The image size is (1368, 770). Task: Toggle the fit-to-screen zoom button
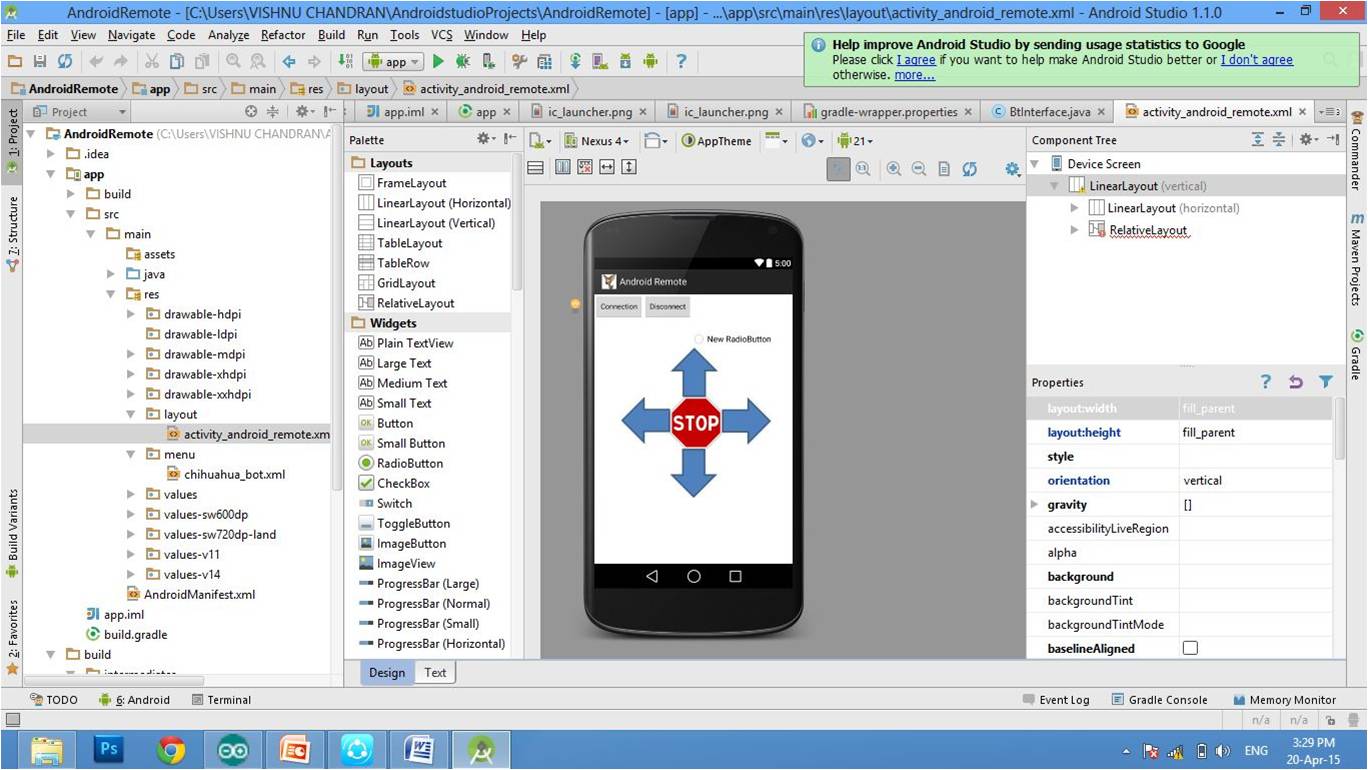[838, 169]
